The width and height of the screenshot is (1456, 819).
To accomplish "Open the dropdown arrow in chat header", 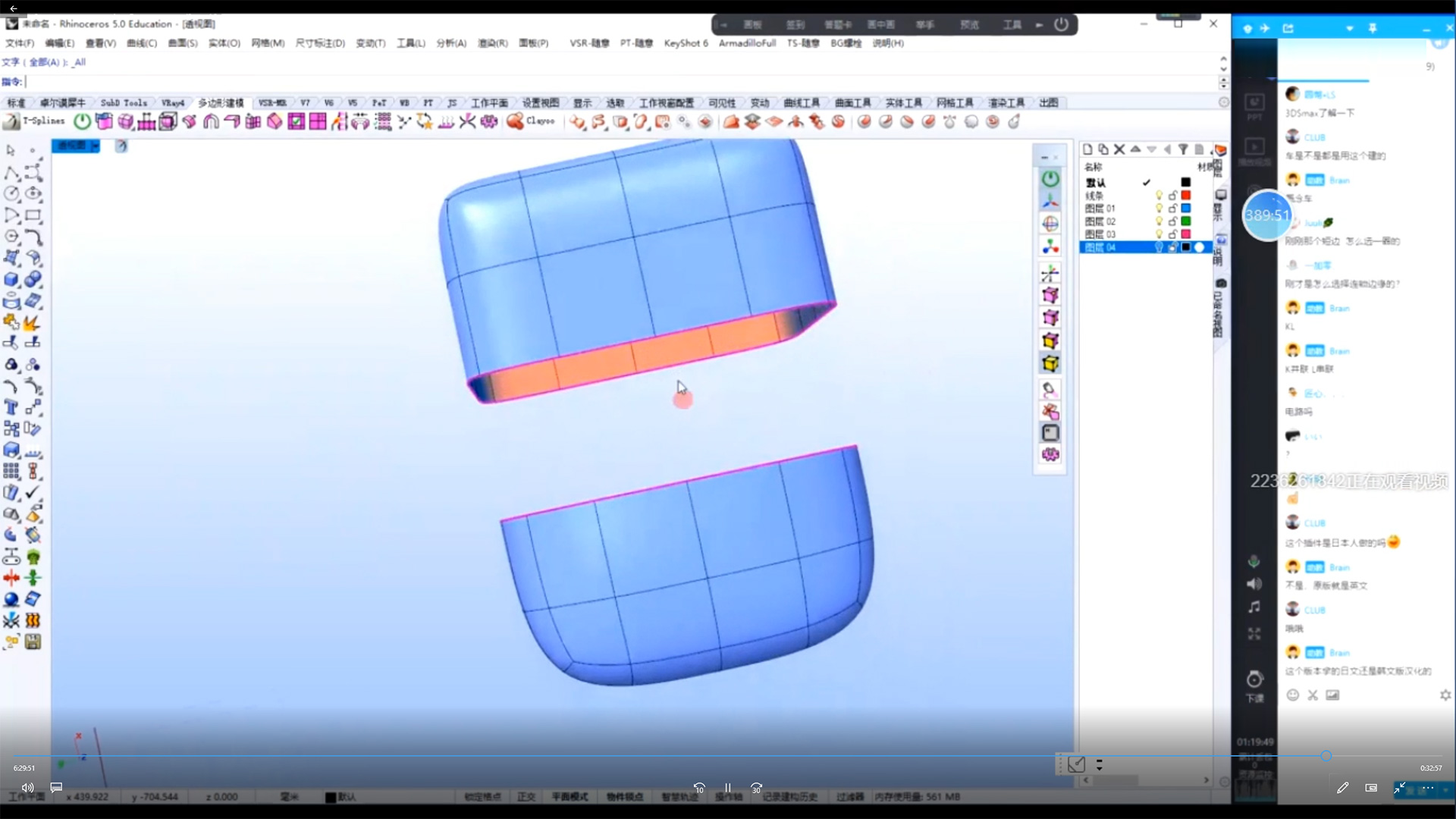I will [x=1350, y=29].
